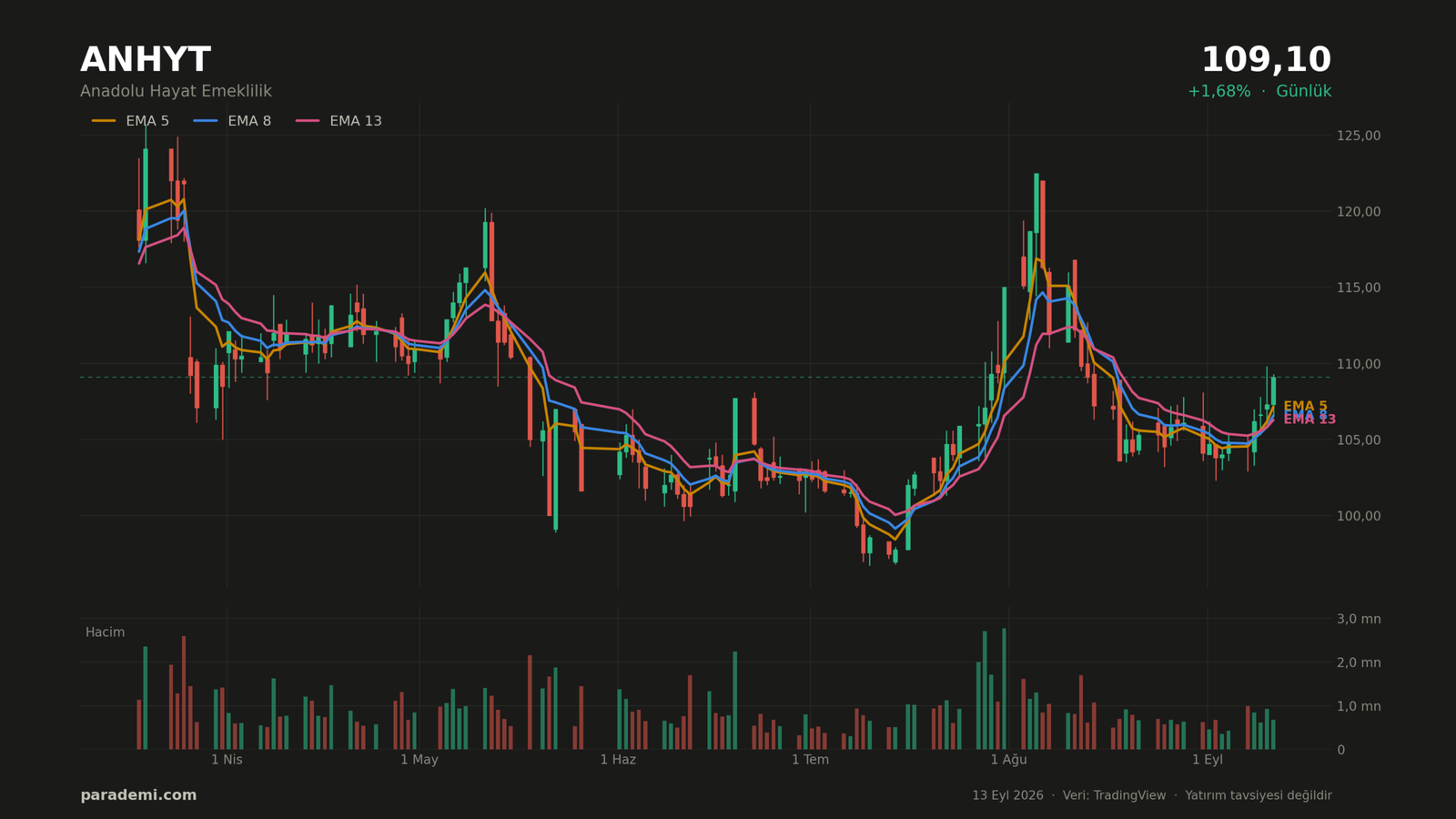Open the parademi.com footer link
Image resolution: width=1456 pixels, height=819 pixels.
click(x=138, y=795)
